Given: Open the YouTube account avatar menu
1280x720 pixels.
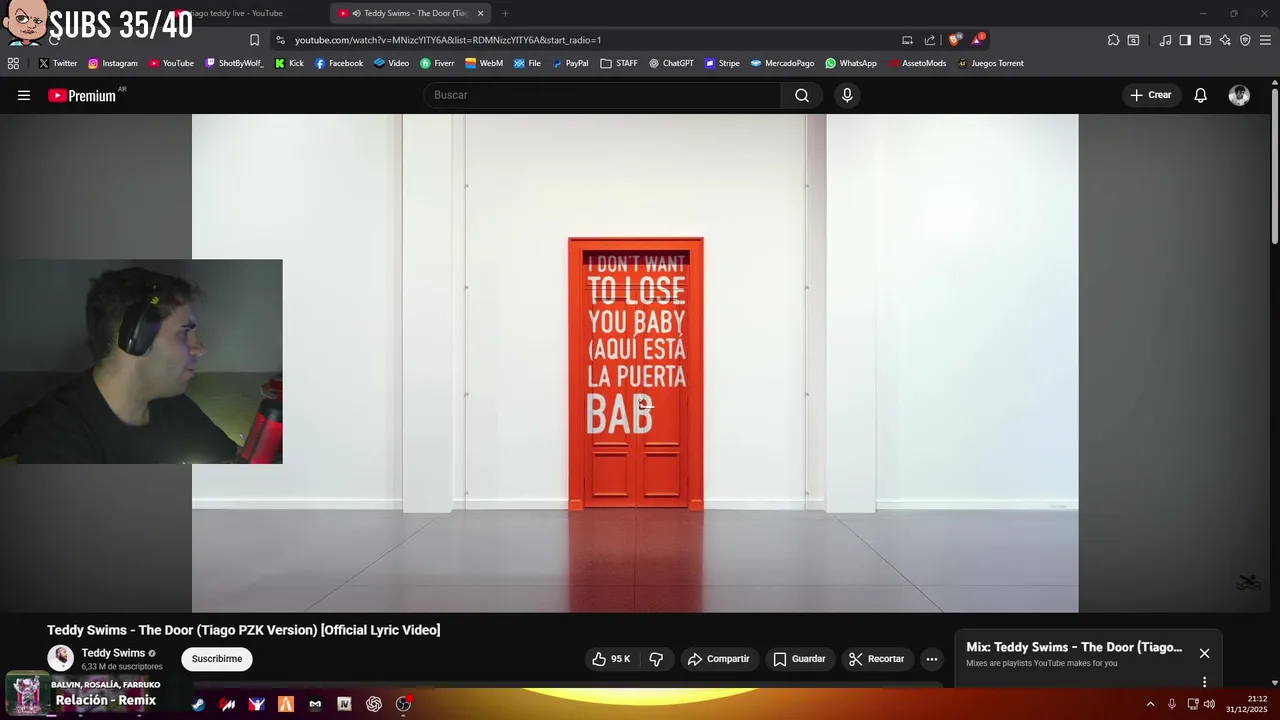Looking at the screenshot, I should pyautogui.click(x=1239, y=95).
